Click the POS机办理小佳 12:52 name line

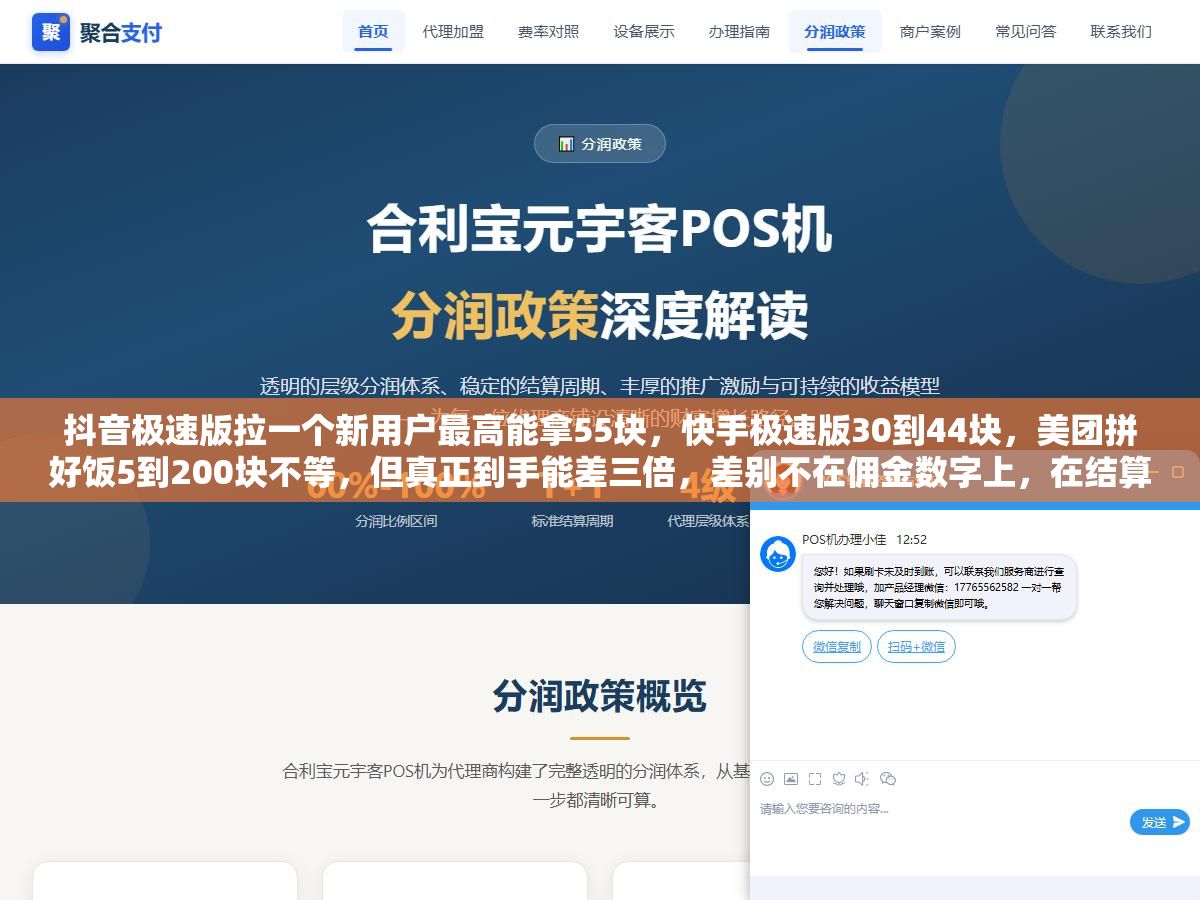tap(864, 539)
